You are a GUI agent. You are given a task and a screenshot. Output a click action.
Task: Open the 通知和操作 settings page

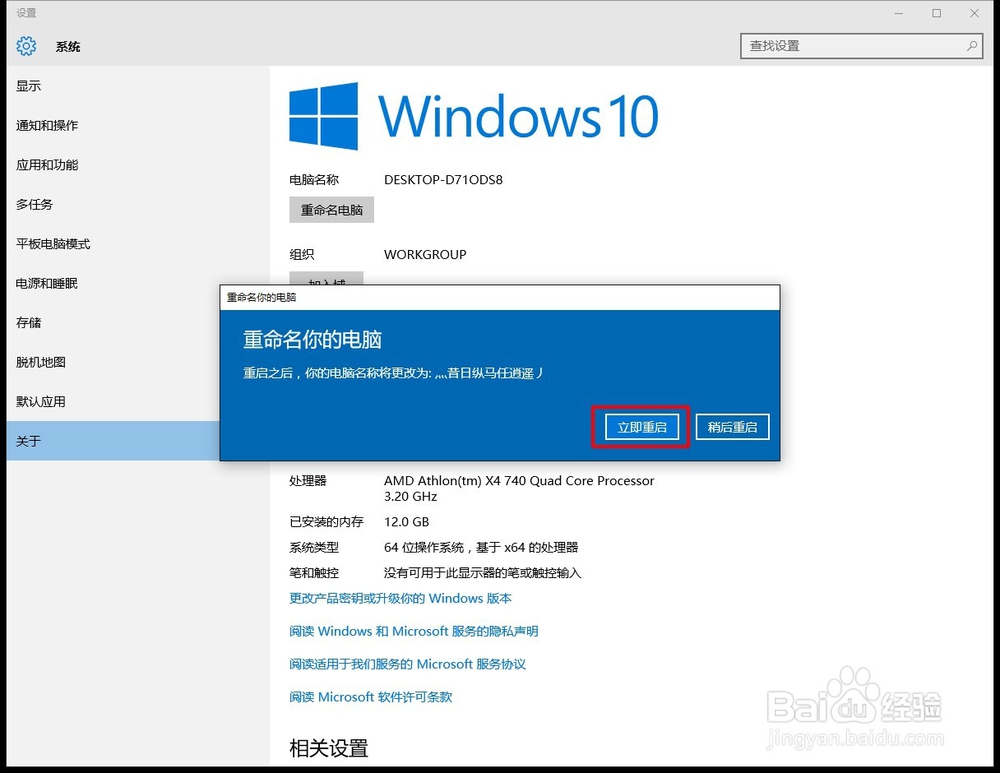[47, 126]
